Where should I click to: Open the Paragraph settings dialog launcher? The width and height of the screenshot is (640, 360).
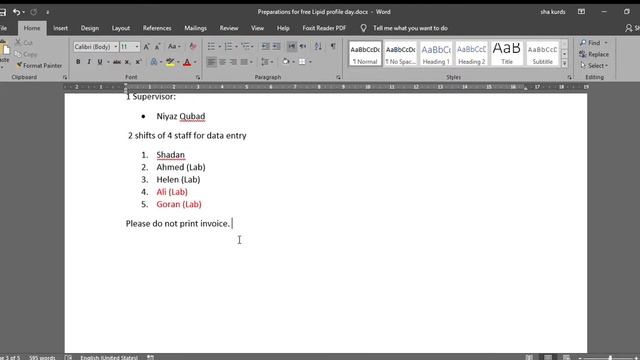(x=338, y=77)
